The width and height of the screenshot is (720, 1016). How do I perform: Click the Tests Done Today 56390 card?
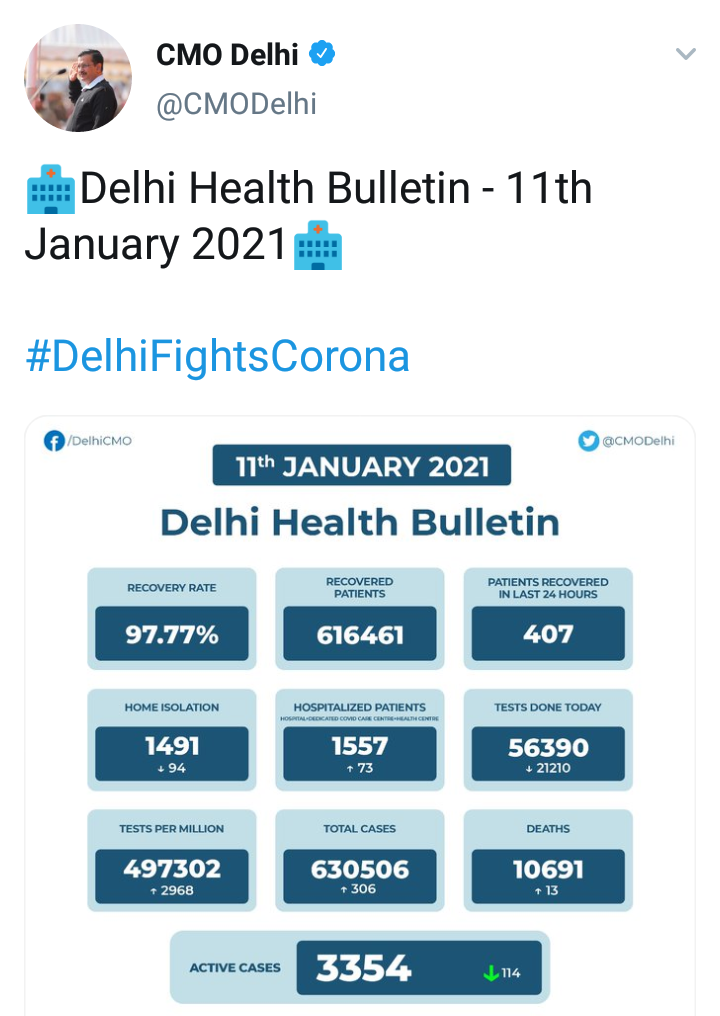click(548, 740)
